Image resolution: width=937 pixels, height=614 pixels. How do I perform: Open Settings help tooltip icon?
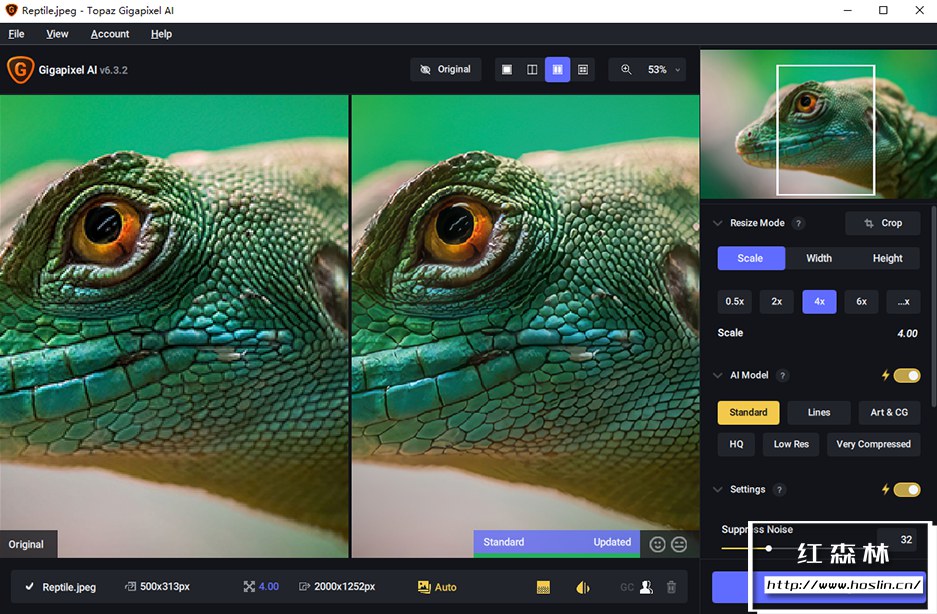pos(779,490)
